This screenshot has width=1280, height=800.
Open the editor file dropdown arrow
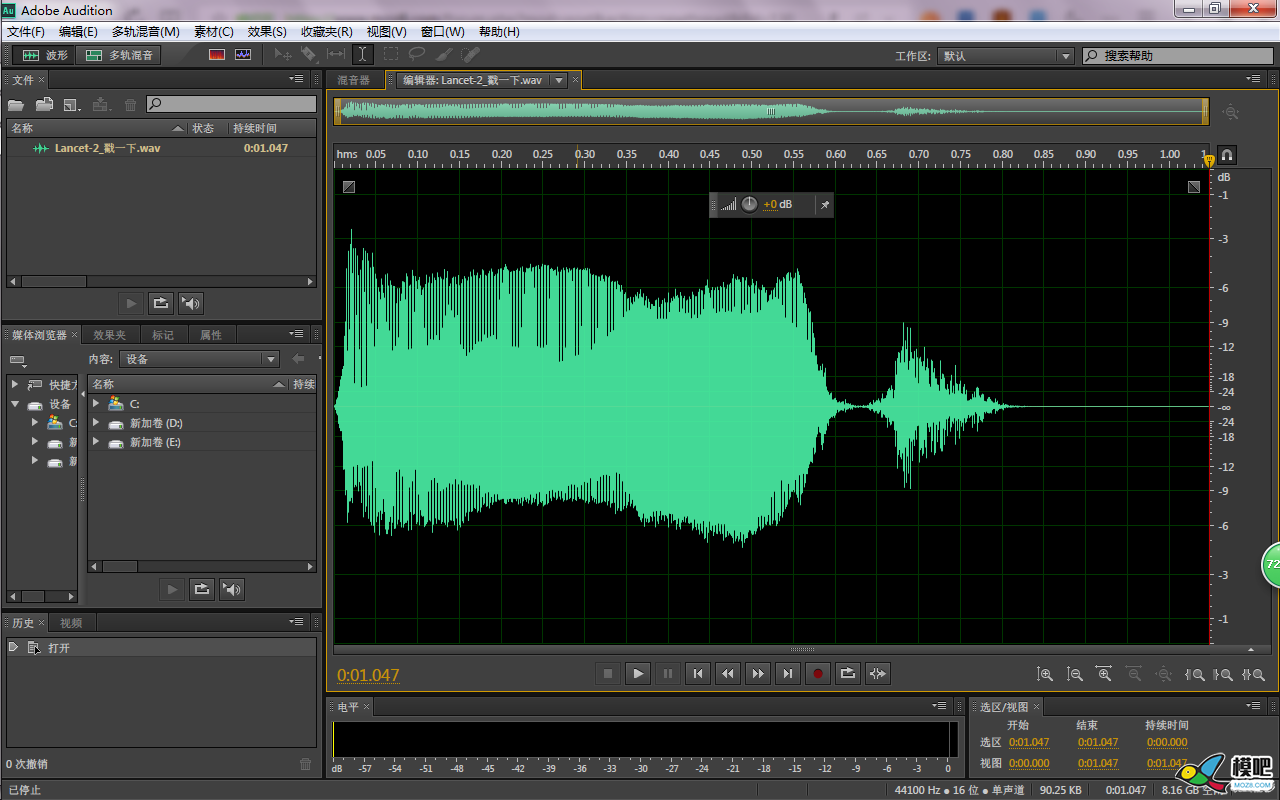559,80
